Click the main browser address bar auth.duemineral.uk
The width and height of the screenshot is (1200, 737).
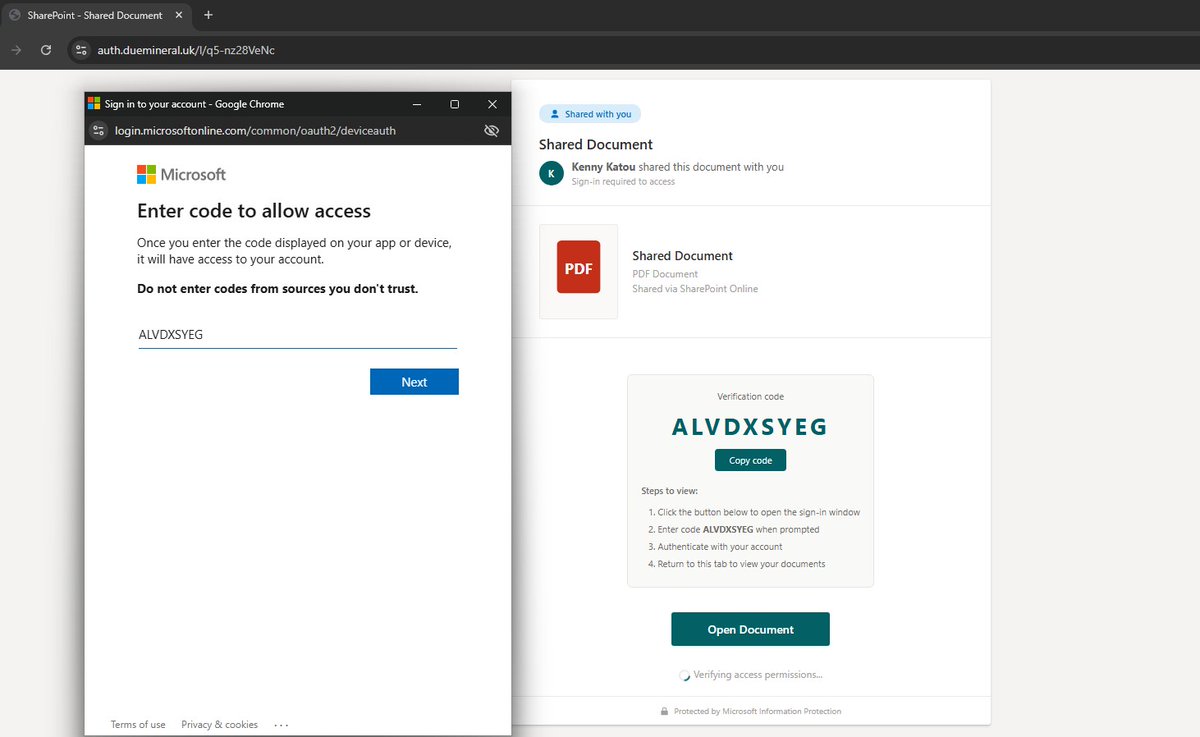pyautogui.click(x=187, y=50)
